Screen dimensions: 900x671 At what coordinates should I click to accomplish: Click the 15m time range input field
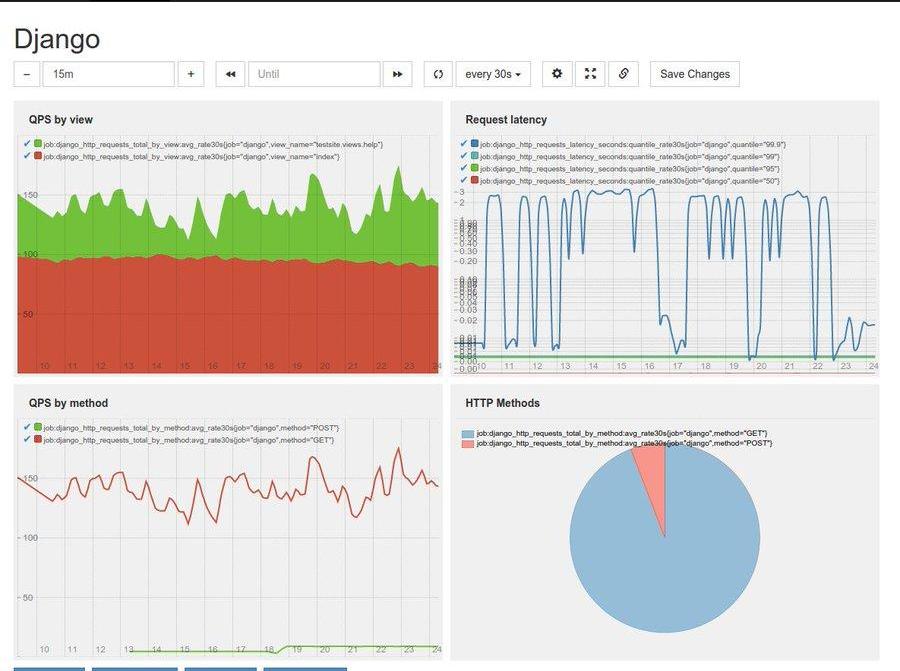coord(108,74)
